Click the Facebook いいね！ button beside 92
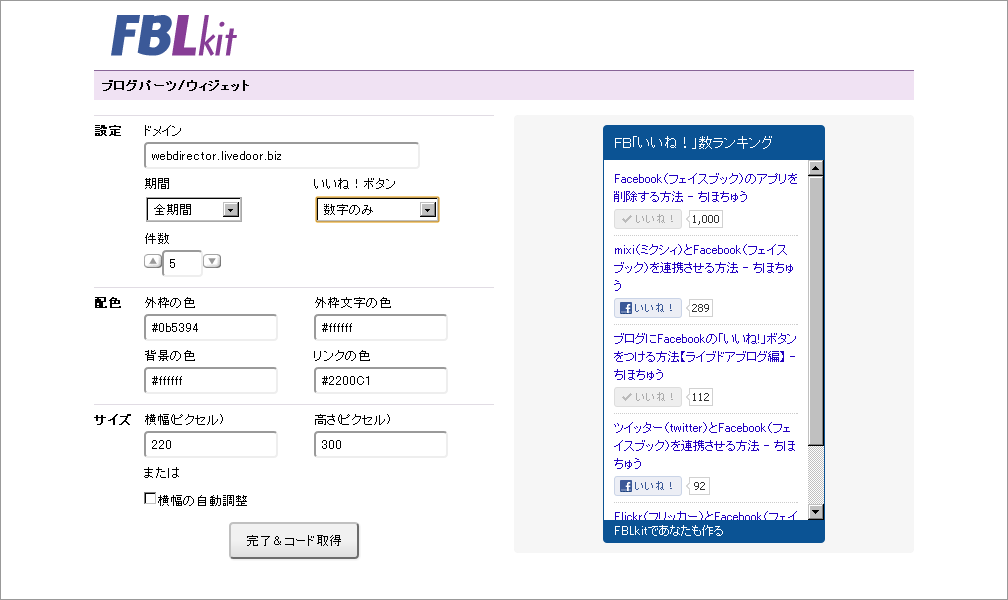 pyautogui.click(x=647, y=486)
